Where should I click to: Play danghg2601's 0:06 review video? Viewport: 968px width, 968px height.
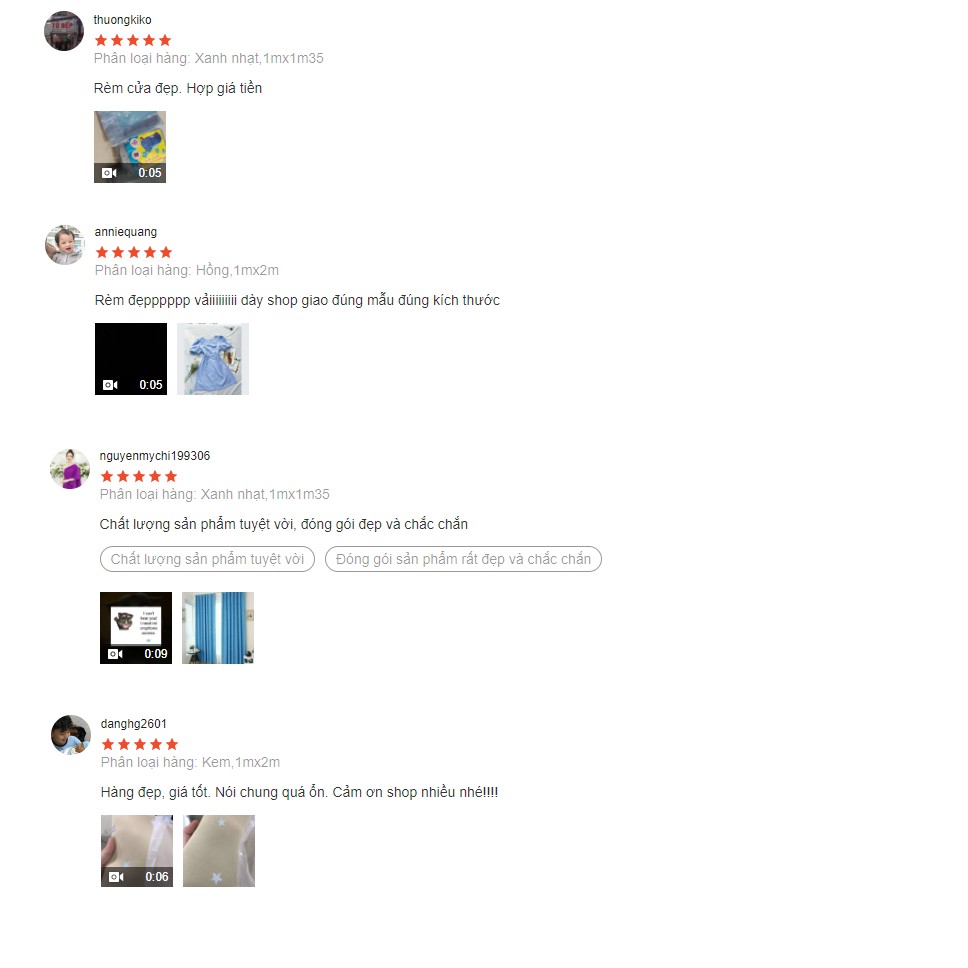tap(137, 851)
